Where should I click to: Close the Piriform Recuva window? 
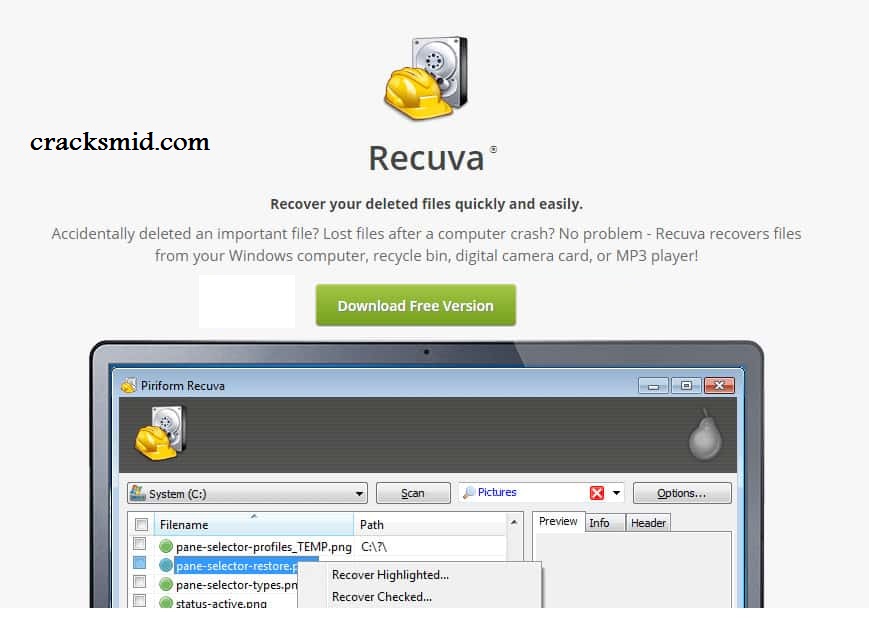[719, 386]
